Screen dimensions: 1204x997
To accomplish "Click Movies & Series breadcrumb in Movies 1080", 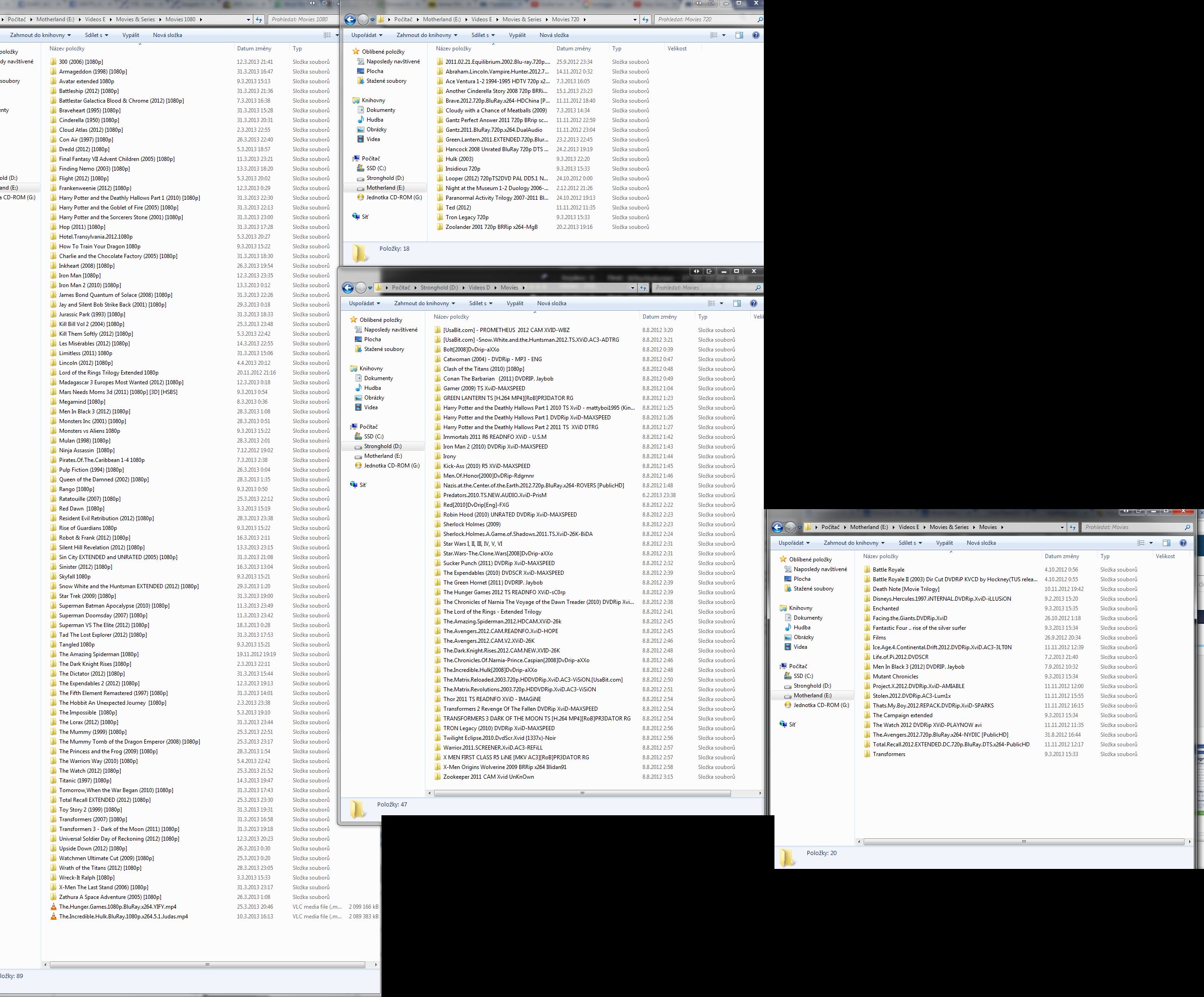I will (135, 19).
